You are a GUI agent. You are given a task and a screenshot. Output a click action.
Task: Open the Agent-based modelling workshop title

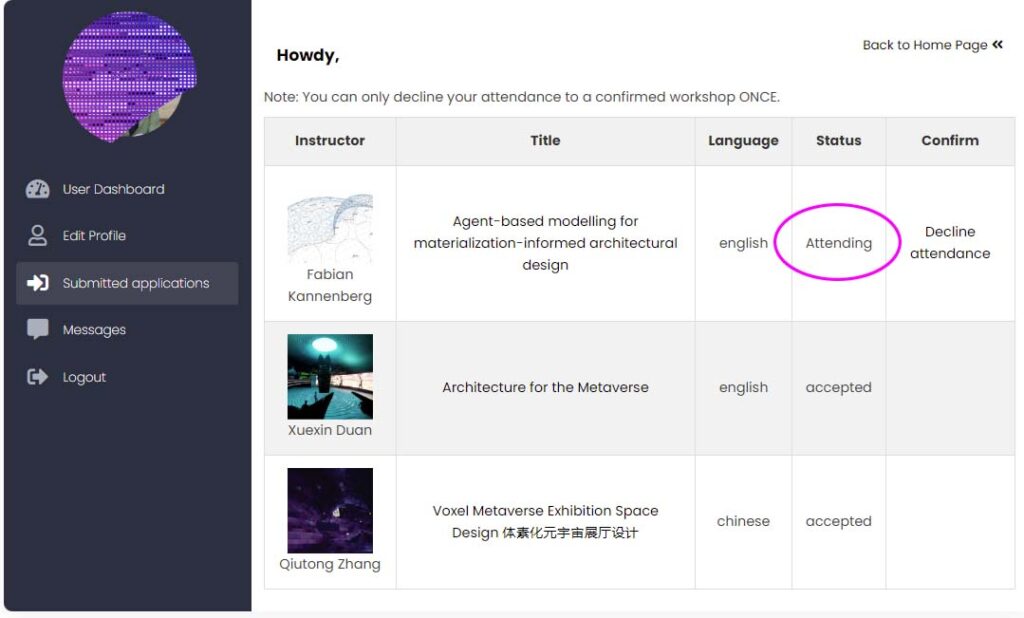pyautogui.click(x=545, y=243)
